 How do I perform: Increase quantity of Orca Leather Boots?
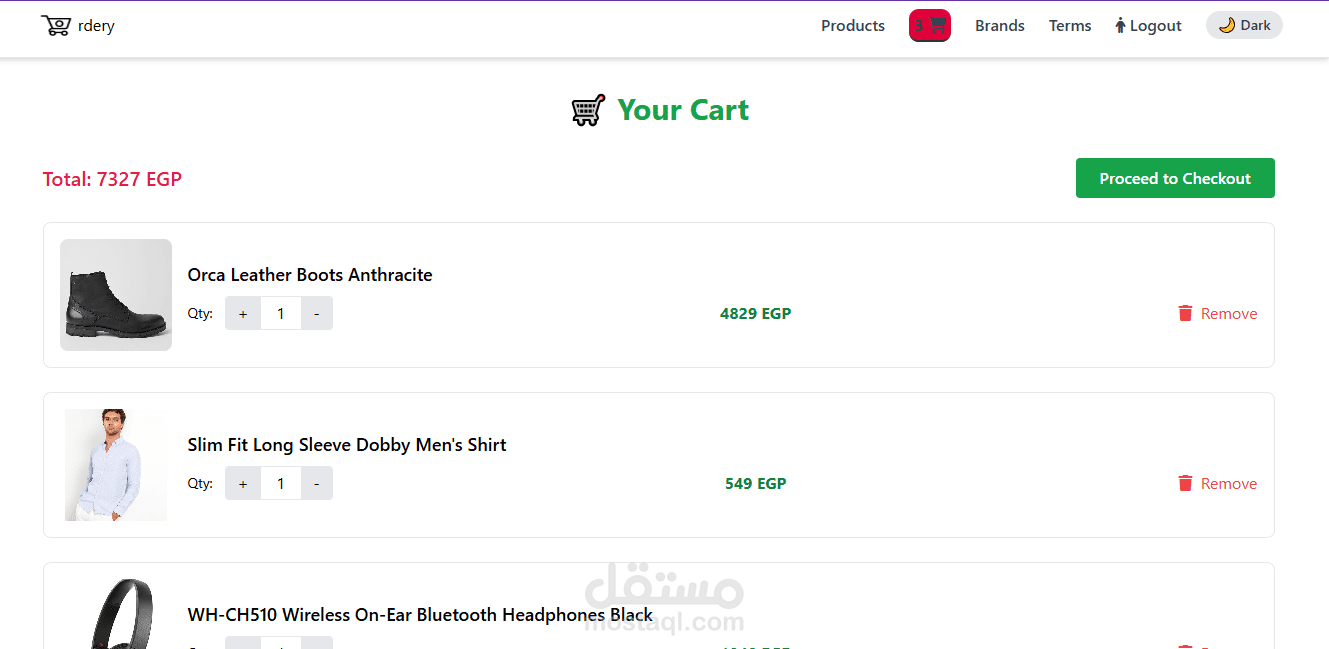point(243,313)
